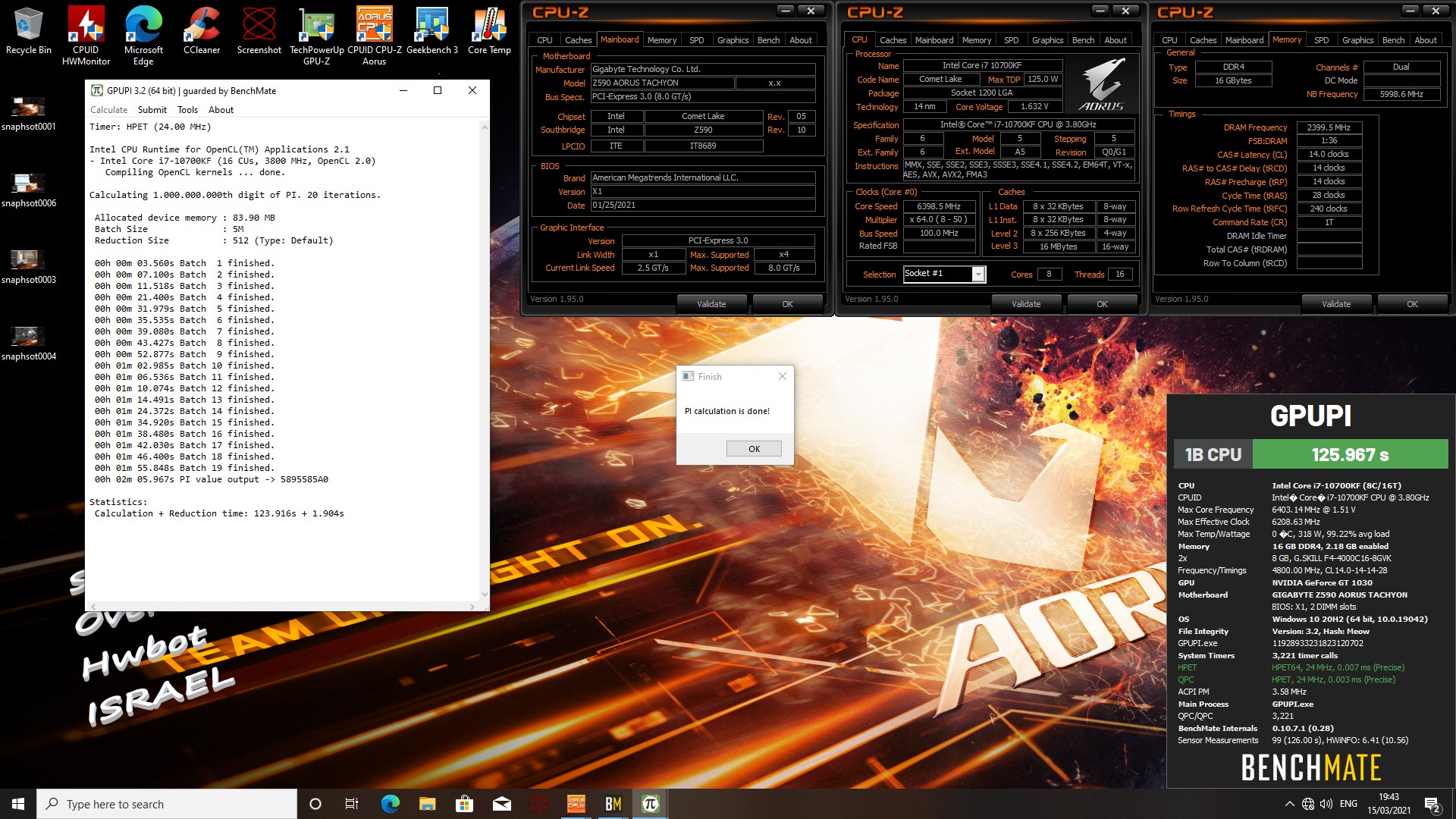Click OK in the Finish dialog

(754, 448)
